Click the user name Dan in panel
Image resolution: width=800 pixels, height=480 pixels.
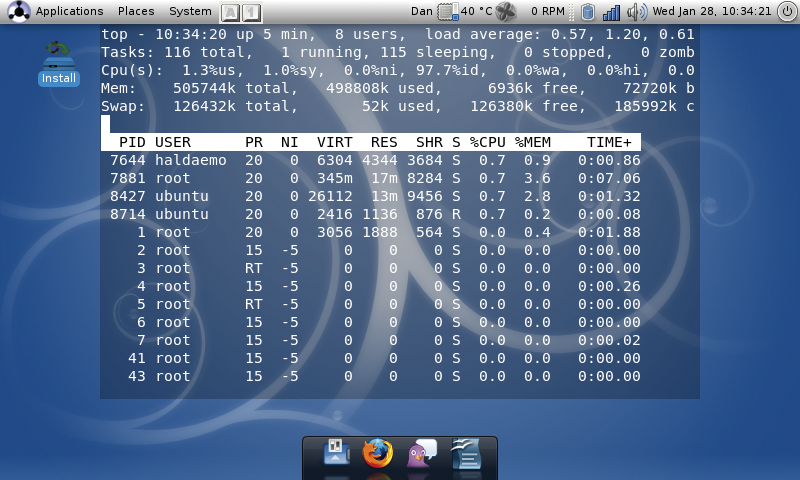point(421,11)
